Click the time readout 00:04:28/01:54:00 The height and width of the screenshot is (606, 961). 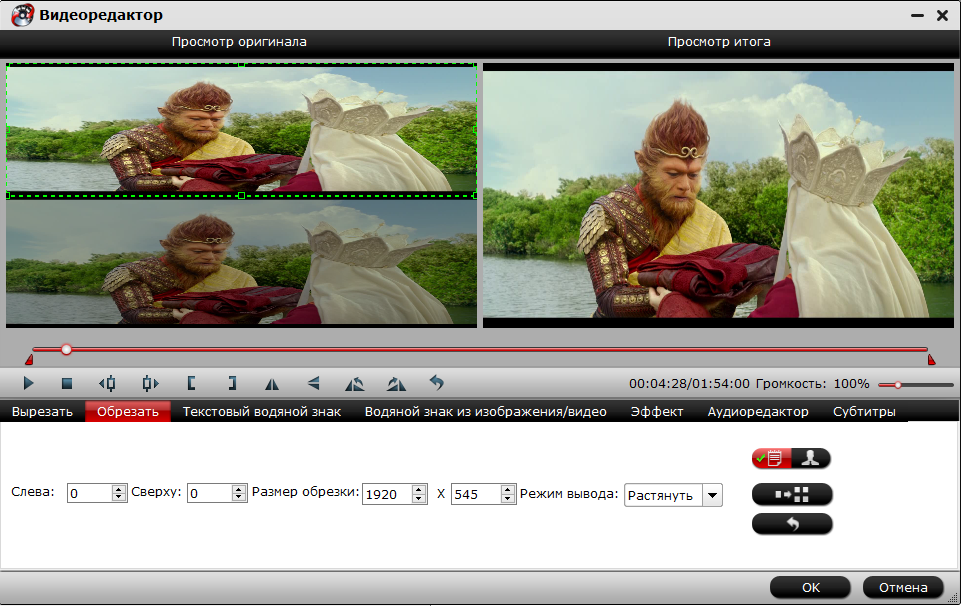(x=689, y=384)
